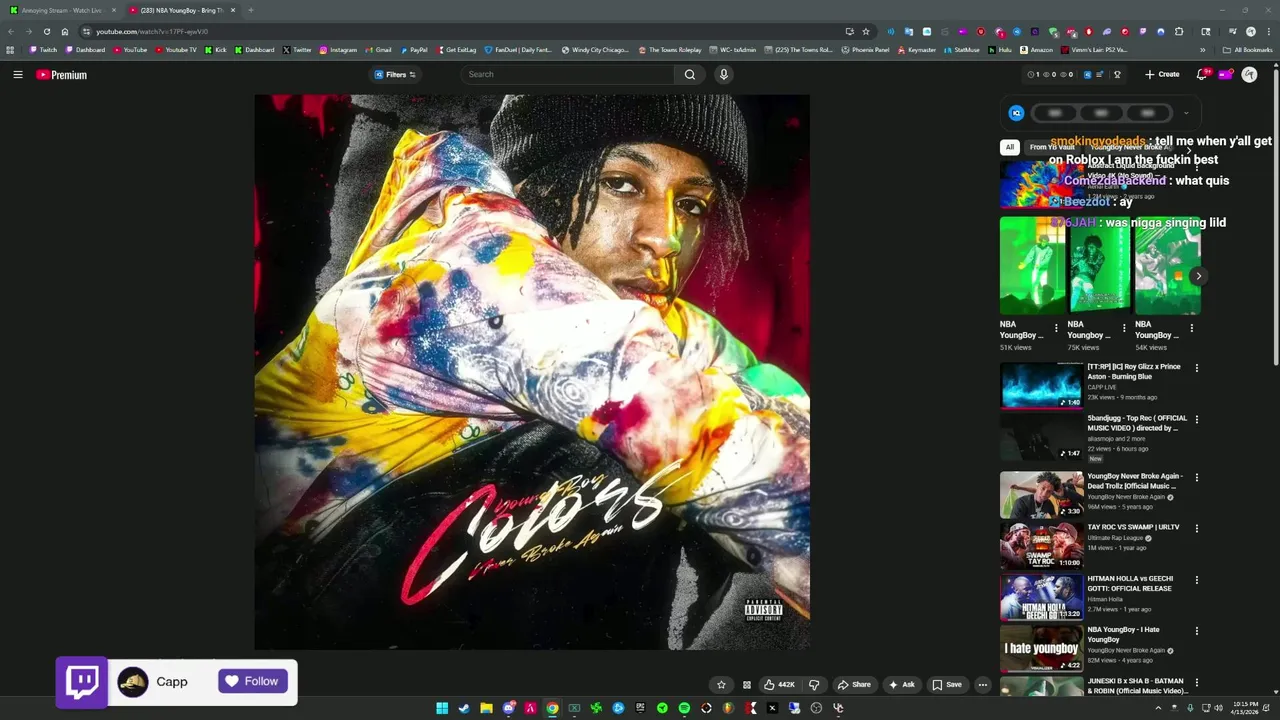This screenshot has height=720, width=1280.
Task: Open the Instagram bookmark
Action: click(338, 50)
